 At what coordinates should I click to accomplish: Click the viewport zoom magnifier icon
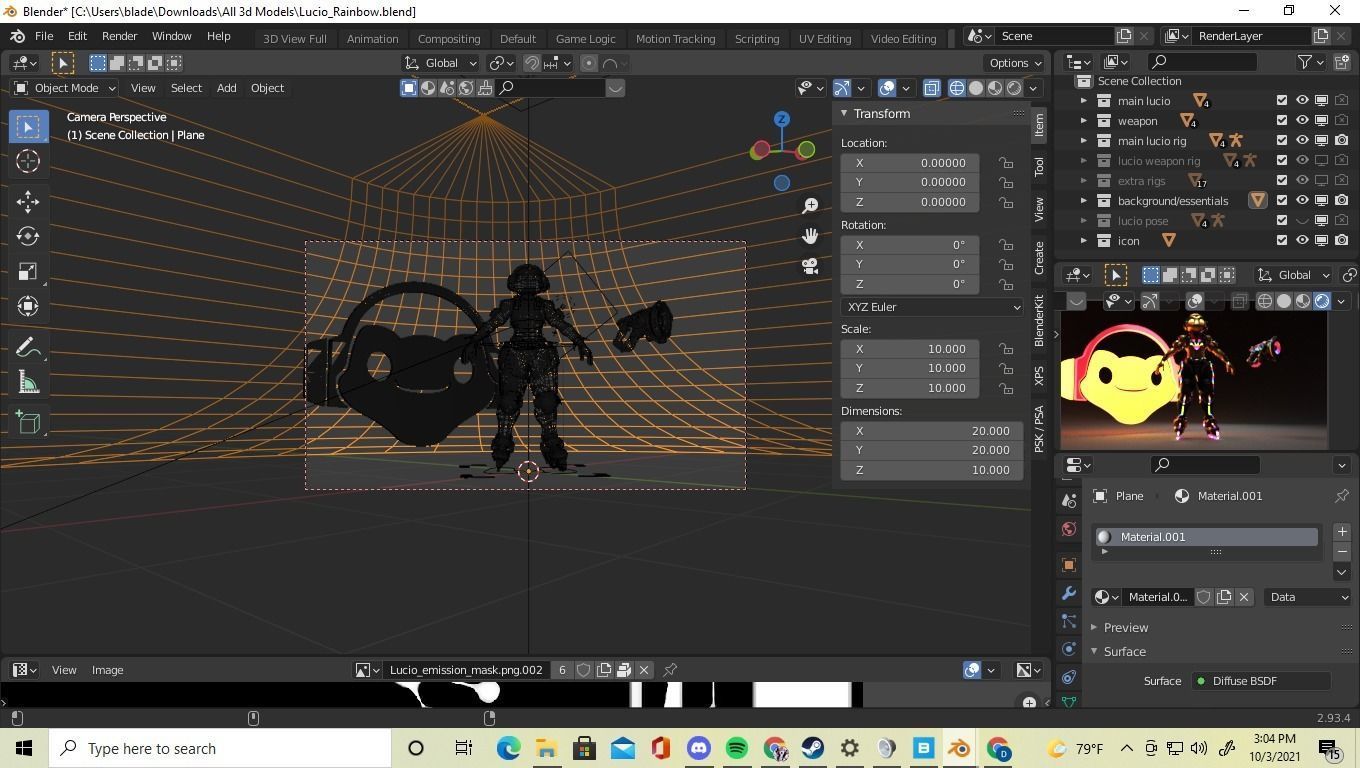coord(810,205)
